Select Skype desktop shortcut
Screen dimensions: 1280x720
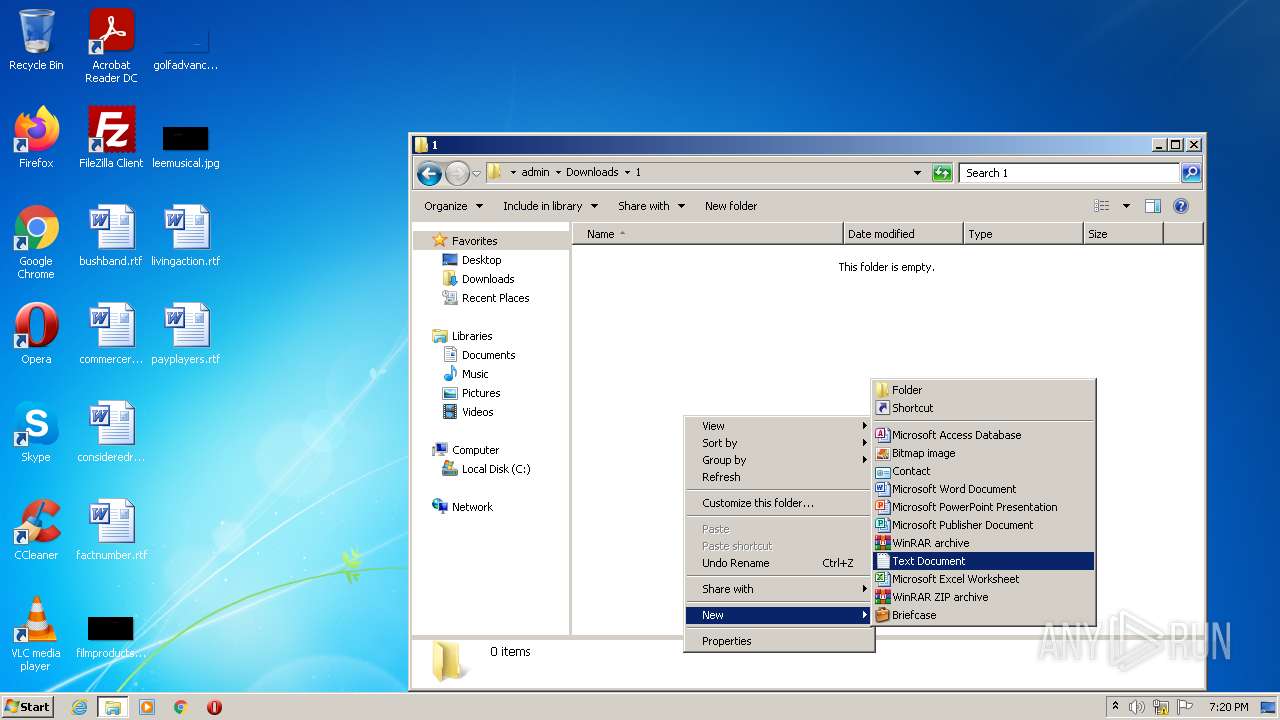pyautogui.click(x=36, y=432)
